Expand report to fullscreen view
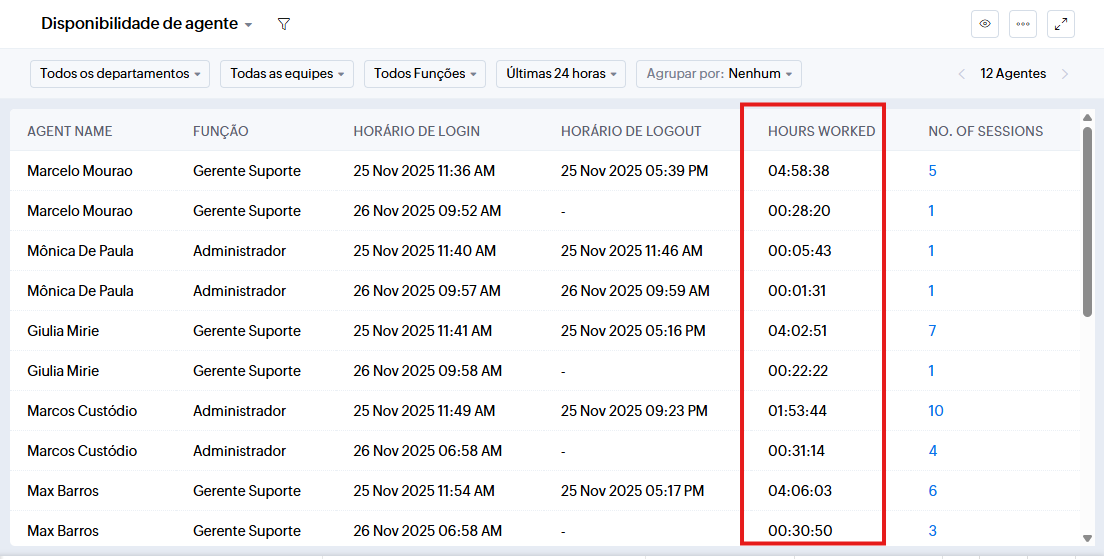 pyautogui.click(x=1061, y=24)
